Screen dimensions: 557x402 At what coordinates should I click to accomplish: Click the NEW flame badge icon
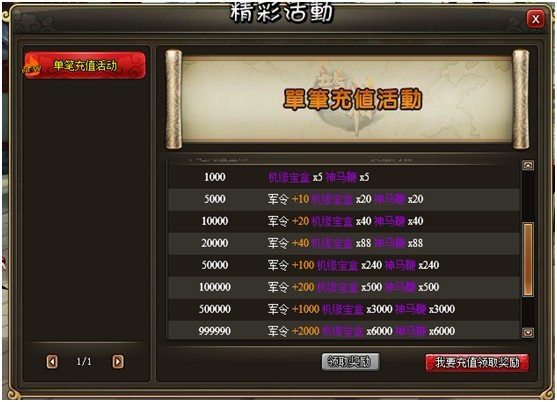coord(32,66)
